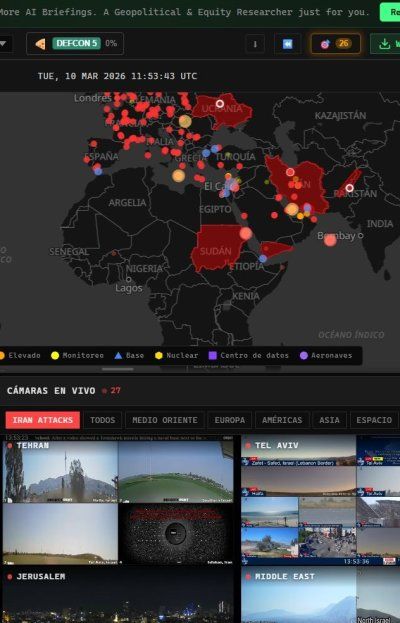Click the Lagos city label

(x=129, y=288)
